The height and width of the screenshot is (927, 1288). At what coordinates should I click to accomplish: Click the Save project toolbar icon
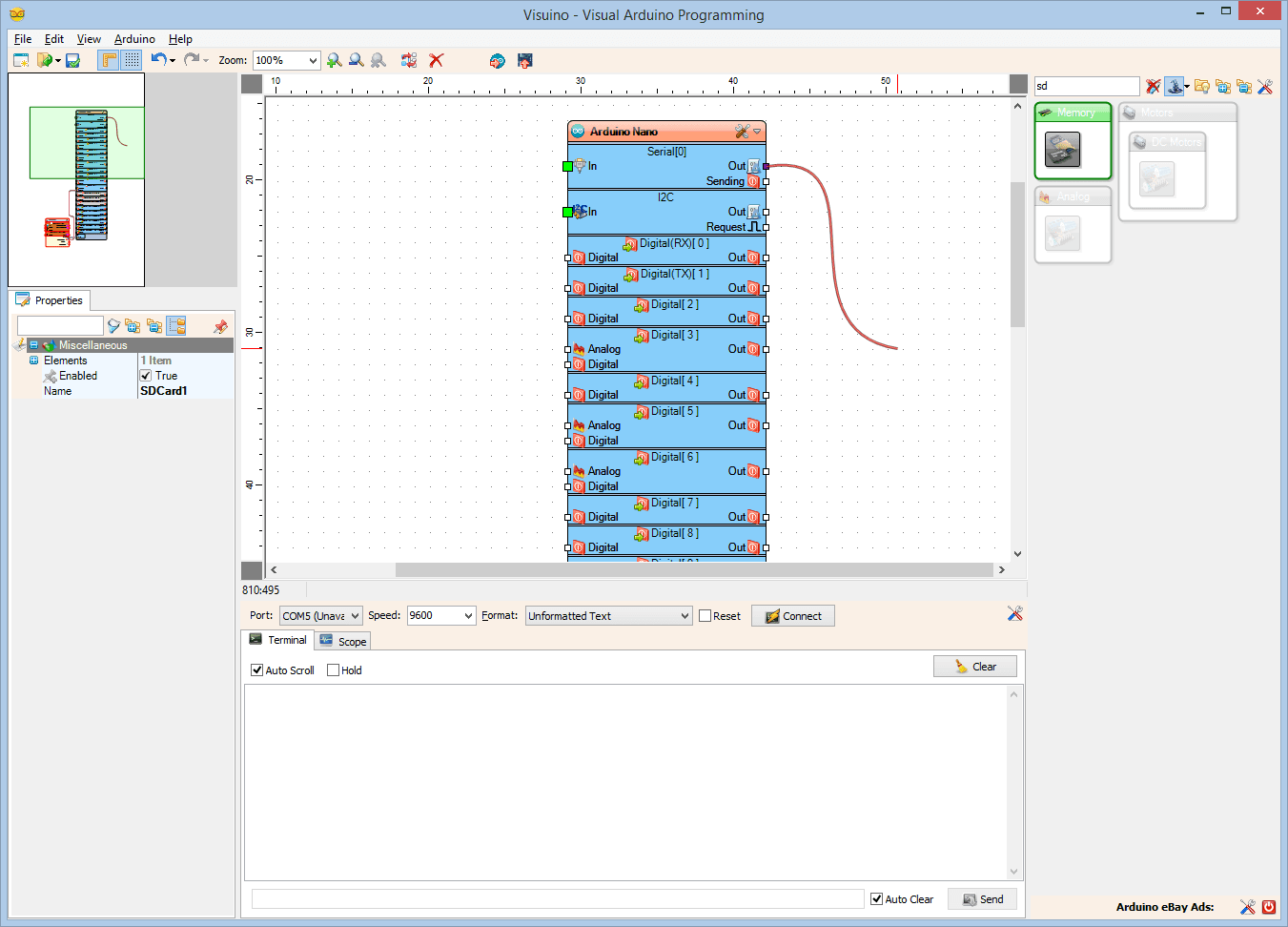(72, 59)
